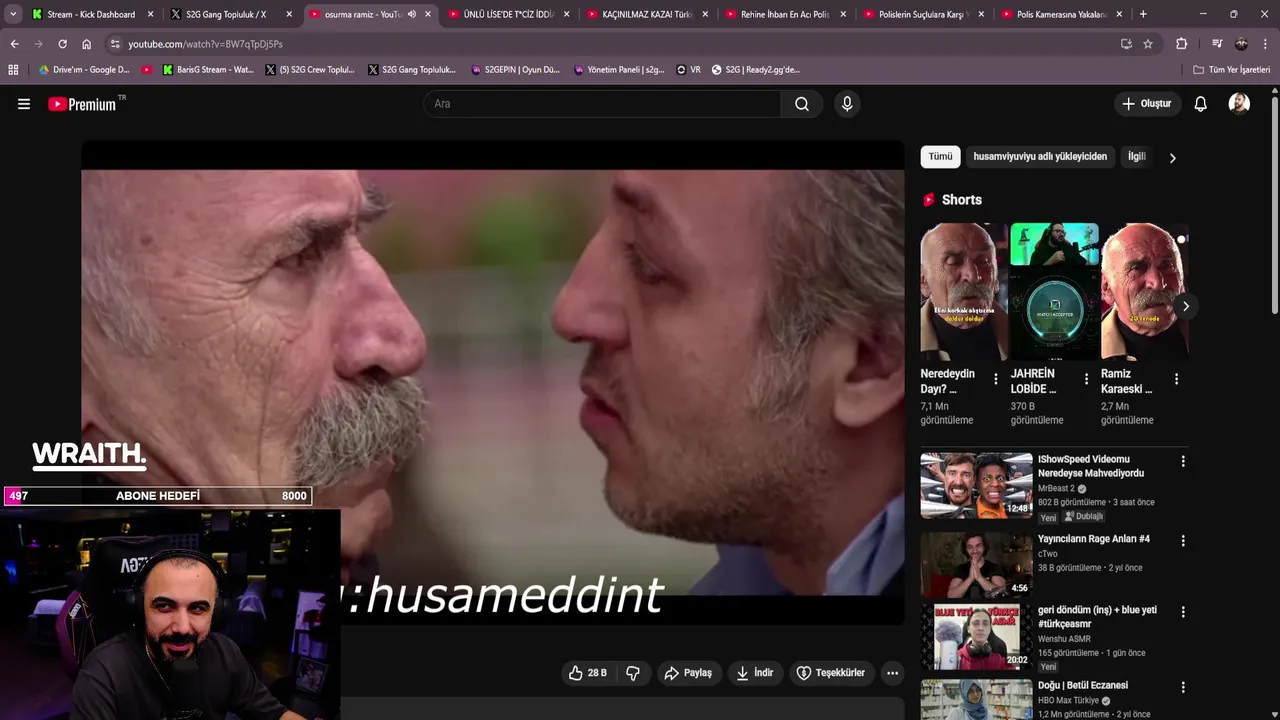
Task: Open the BarisG Stream bookmark
Action: click(x=207, y=70)
